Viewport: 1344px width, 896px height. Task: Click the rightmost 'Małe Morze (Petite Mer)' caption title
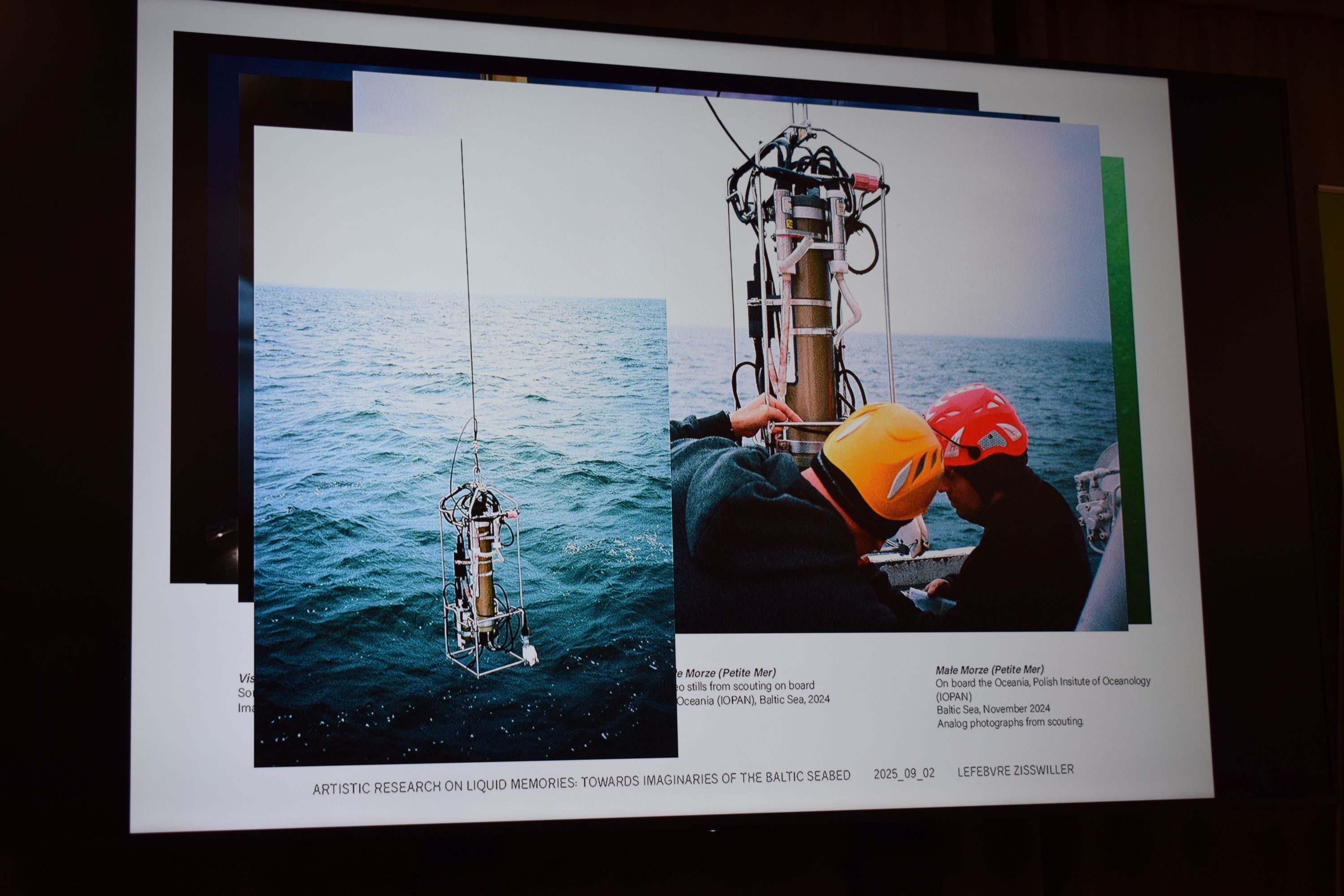pyautogui.click(x=989, y=669)
